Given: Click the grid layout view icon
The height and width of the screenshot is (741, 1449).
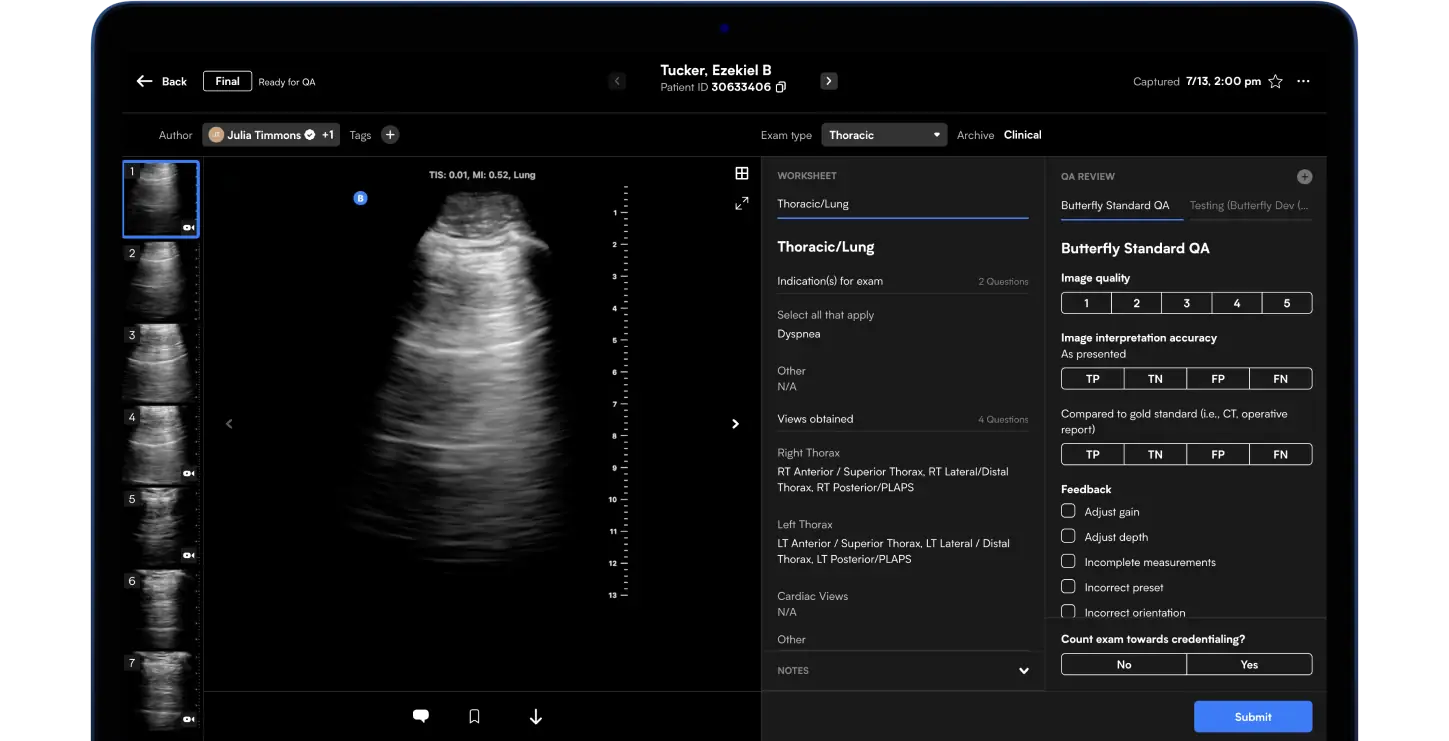Looking at the screenshot, I should [x=741, y=173].
